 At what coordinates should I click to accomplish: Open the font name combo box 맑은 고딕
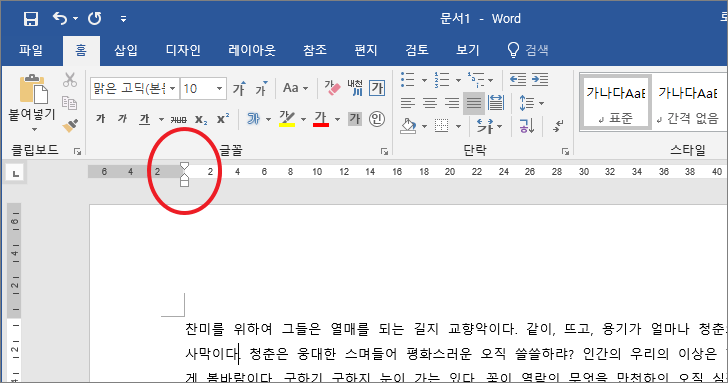click(x=135, y=88)
